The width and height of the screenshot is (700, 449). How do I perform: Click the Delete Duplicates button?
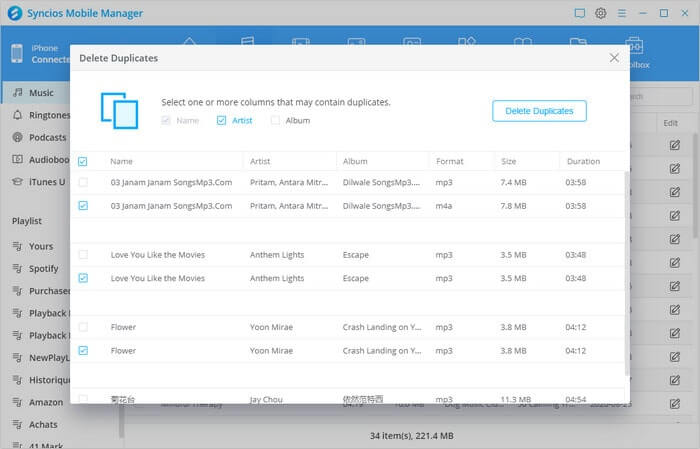pos(539,111)
